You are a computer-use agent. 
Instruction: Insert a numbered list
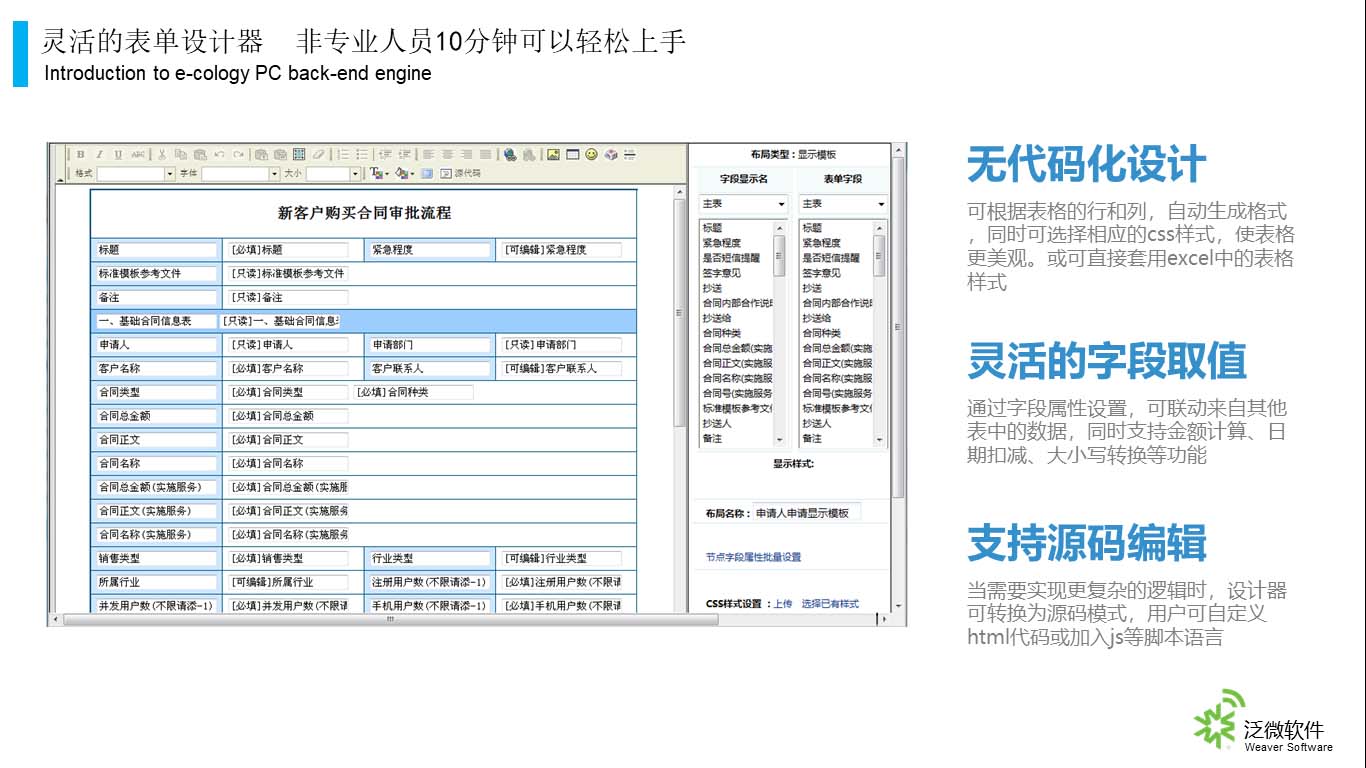[343, 154]
